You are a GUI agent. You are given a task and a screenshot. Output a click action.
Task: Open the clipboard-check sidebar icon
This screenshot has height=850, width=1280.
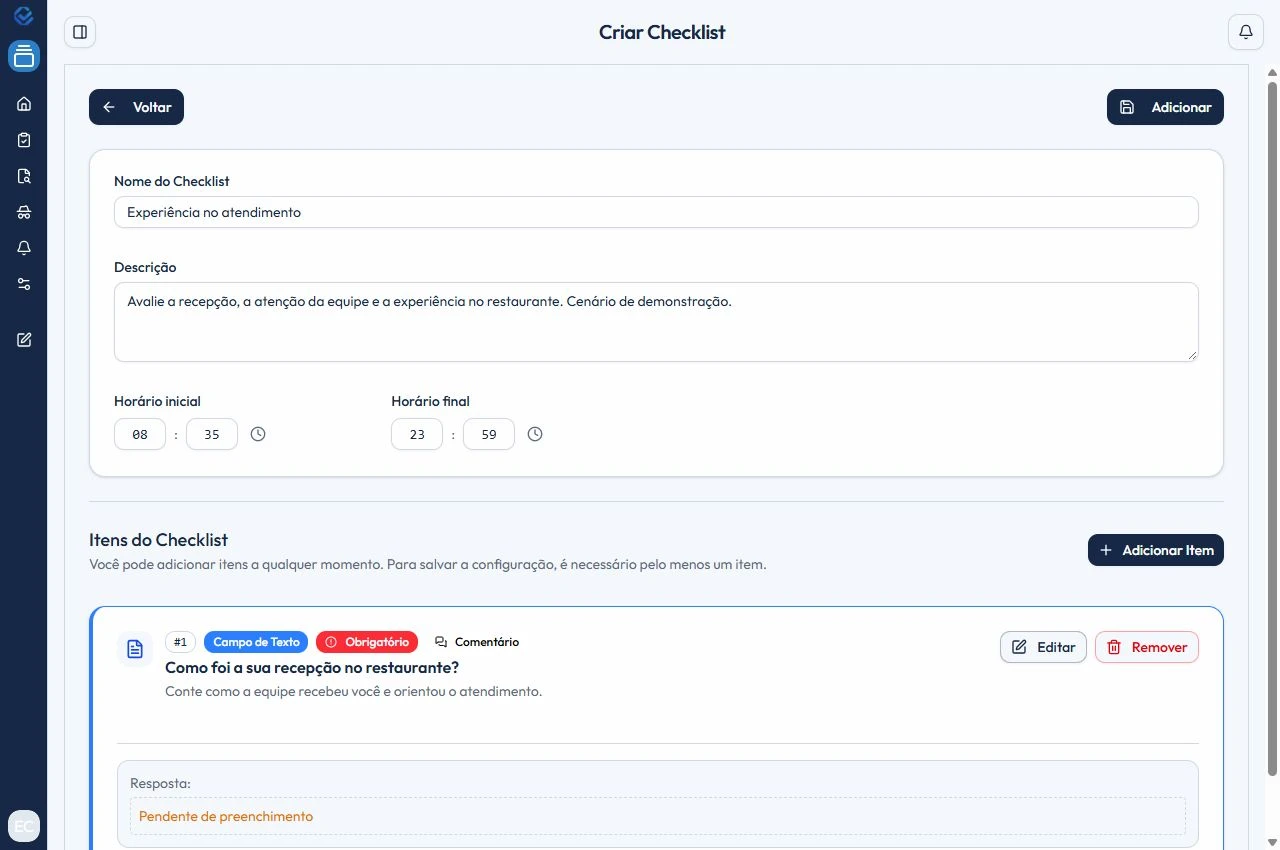[x=24, y=140]
